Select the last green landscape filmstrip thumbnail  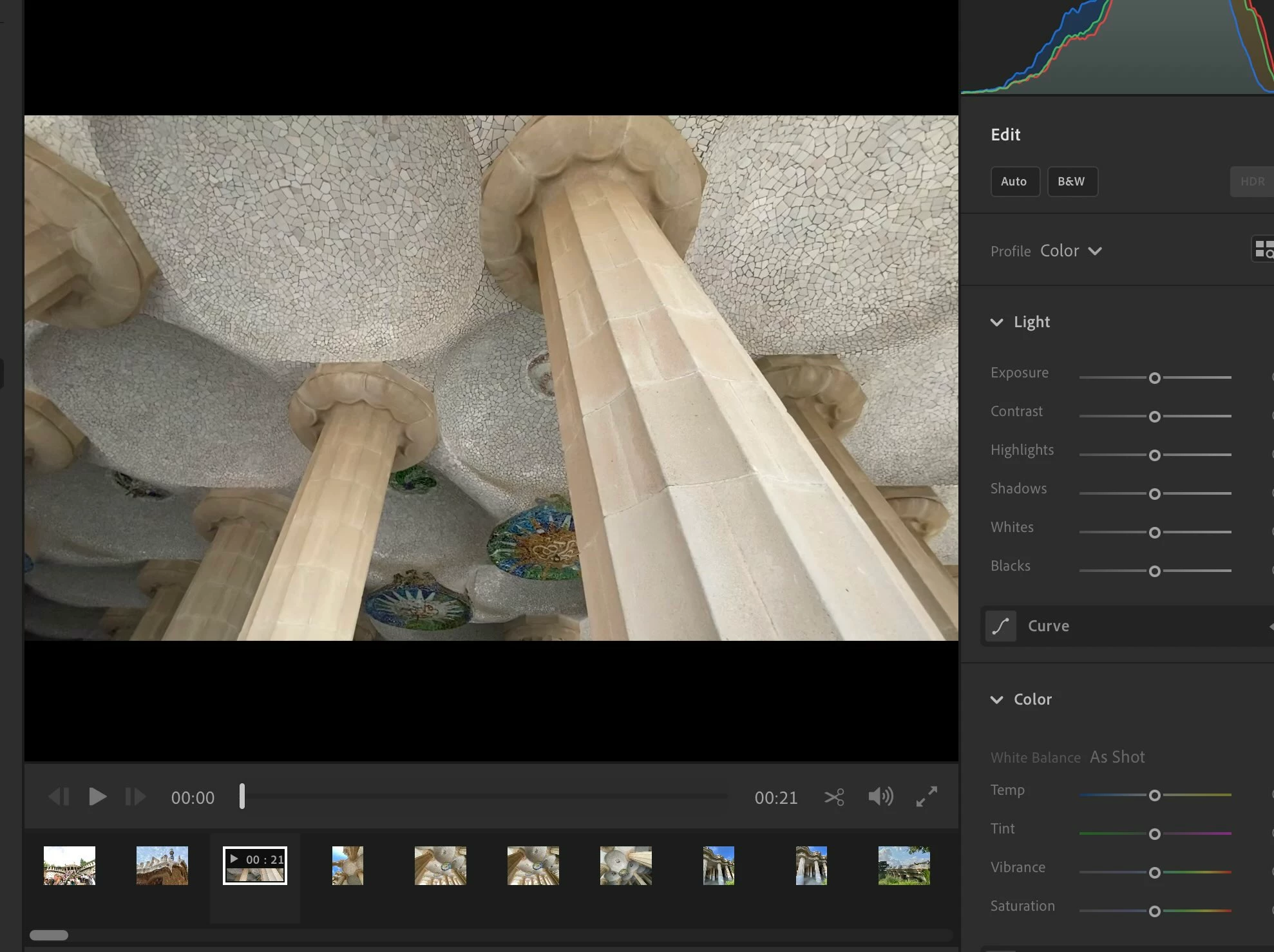tap(904, 866)
